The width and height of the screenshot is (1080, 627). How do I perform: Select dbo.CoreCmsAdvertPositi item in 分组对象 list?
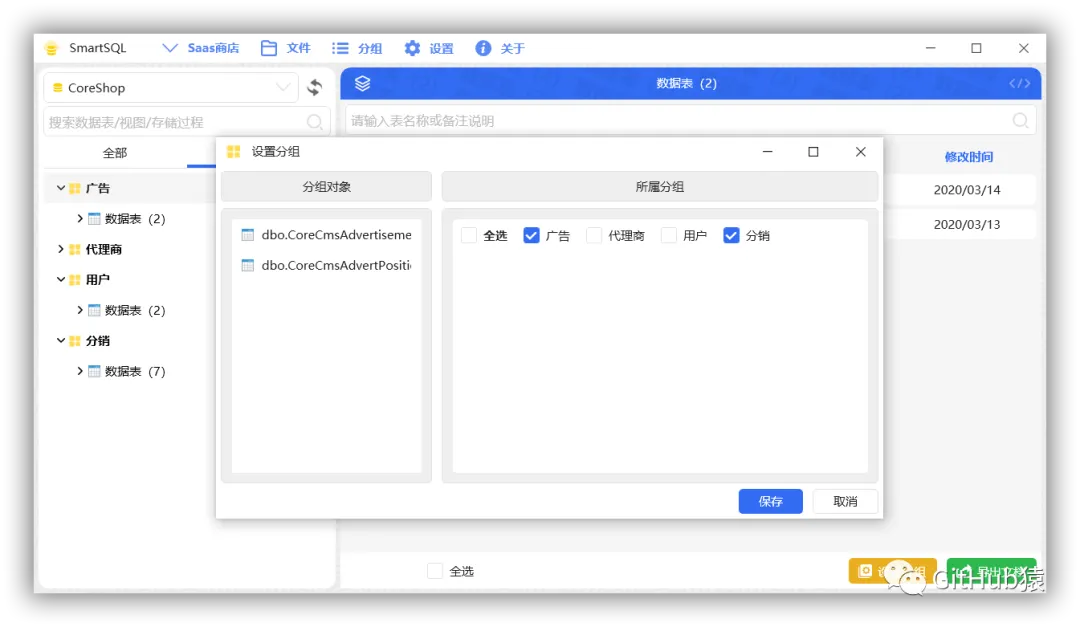pos(326,265)
